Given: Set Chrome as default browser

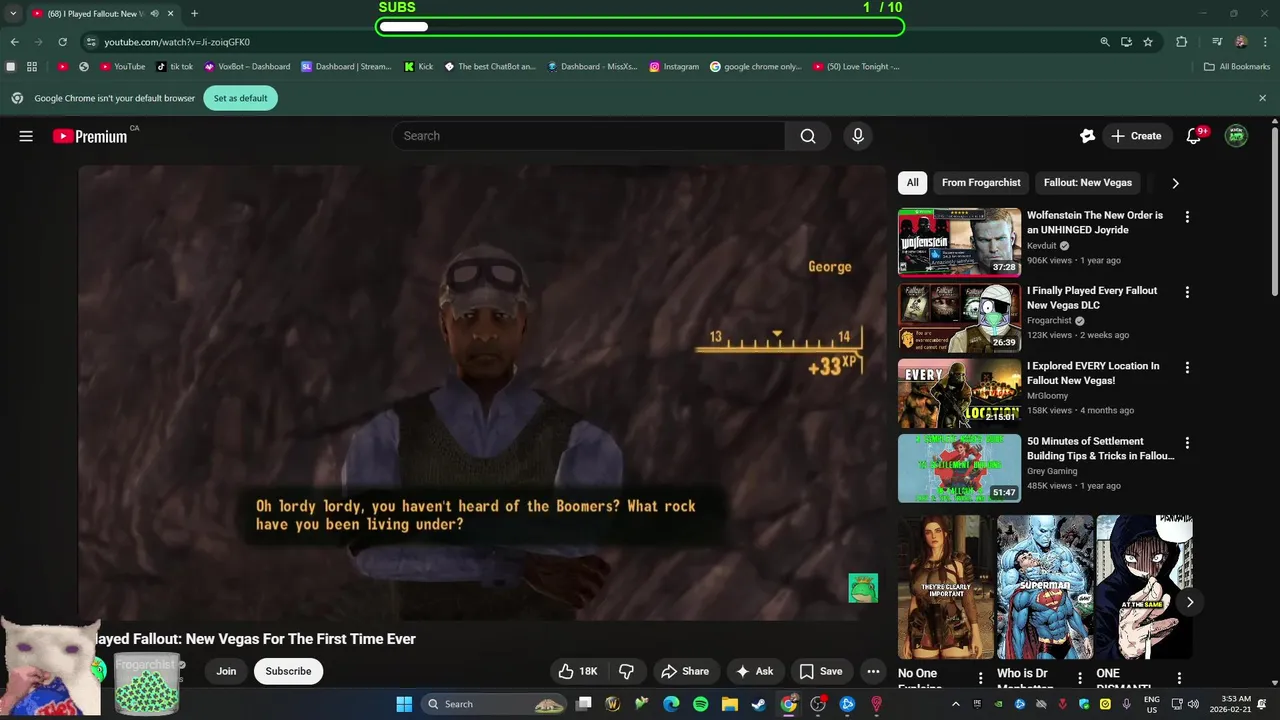Looking at the screenshot, I should coord(240,98).
